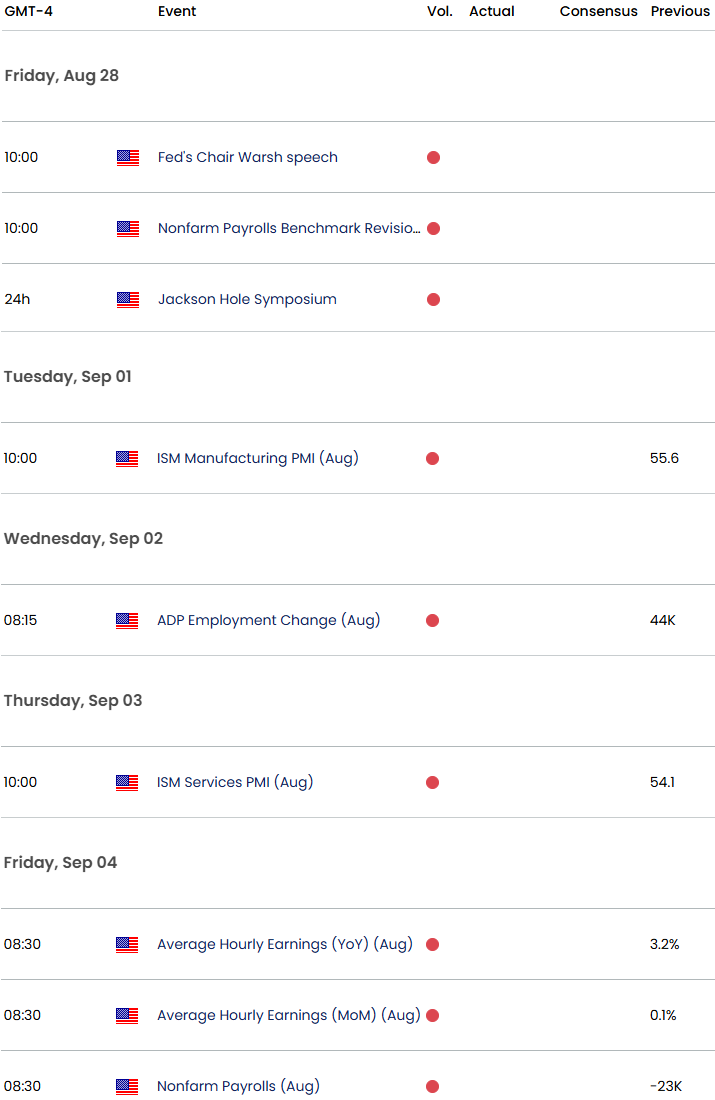Click red dot for Average Hourly Earnings (MoM)
Screen dimensions: 715x1100
click(x=432, y=1015)
